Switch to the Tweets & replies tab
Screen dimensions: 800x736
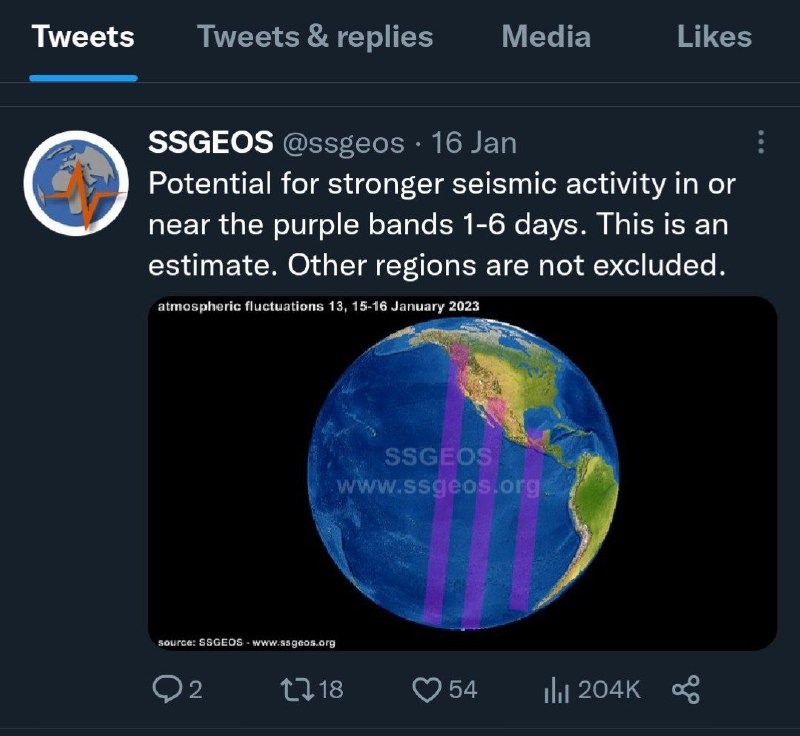coord(315,37)
